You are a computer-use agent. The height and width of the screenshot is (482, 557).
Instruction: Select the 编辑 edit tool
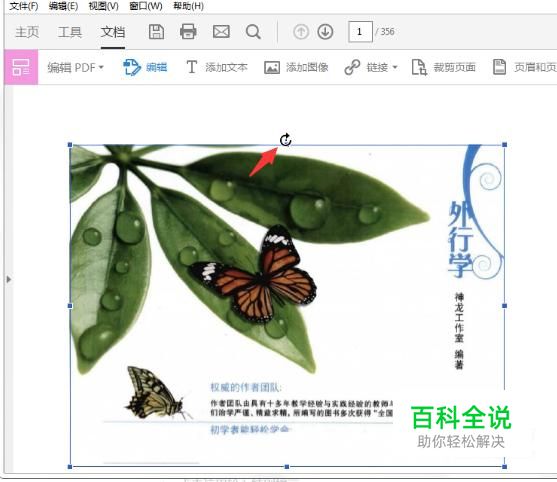pyautogui.click(x=145, y=67)
